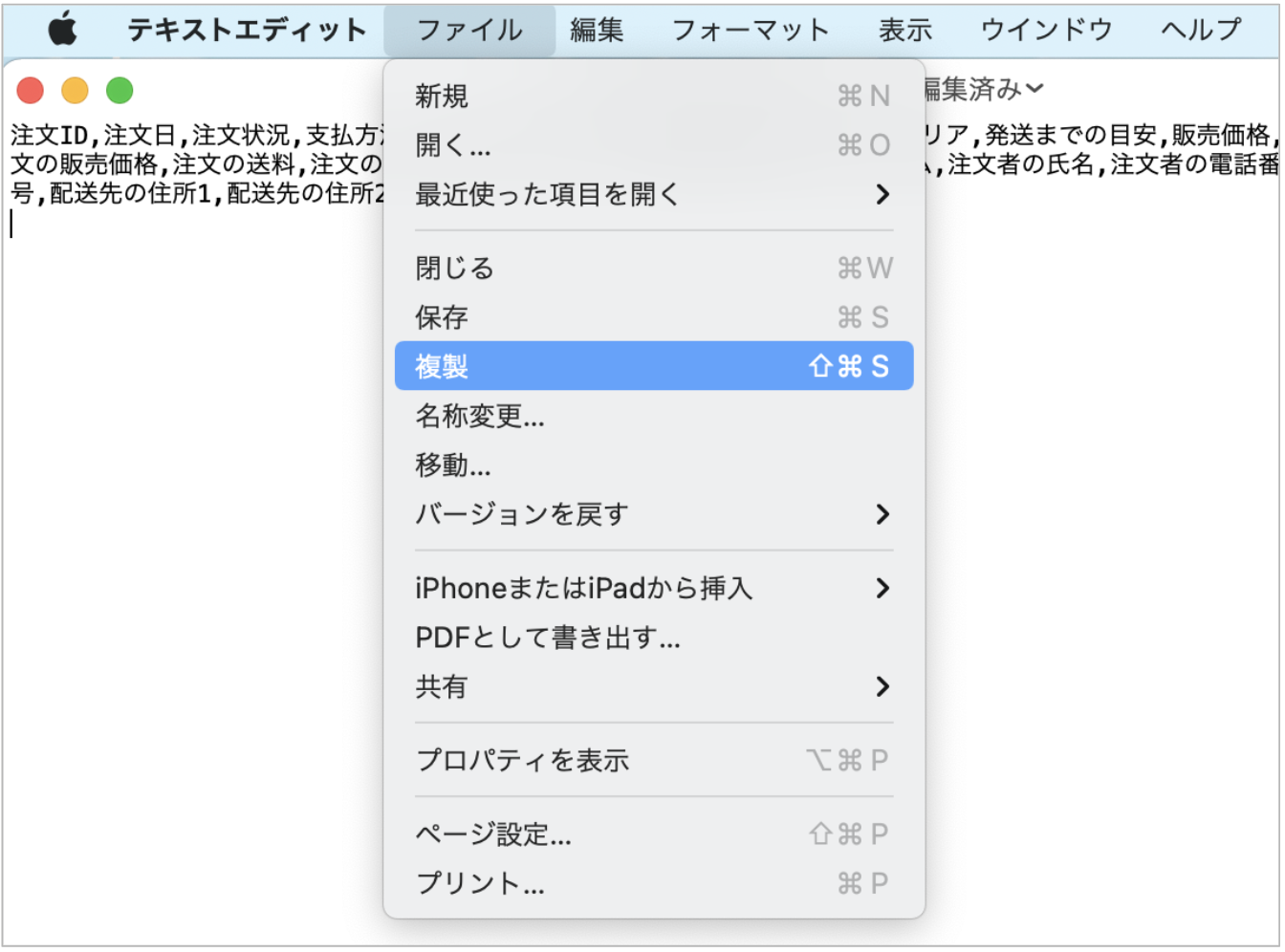Open the Apple logo menu
The image size is (1285, 952).
point(63,30)
